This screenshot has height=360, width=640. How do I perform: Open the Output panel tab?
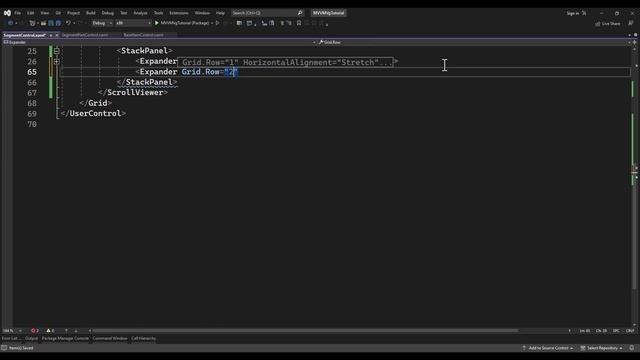(x=31, y=338)
